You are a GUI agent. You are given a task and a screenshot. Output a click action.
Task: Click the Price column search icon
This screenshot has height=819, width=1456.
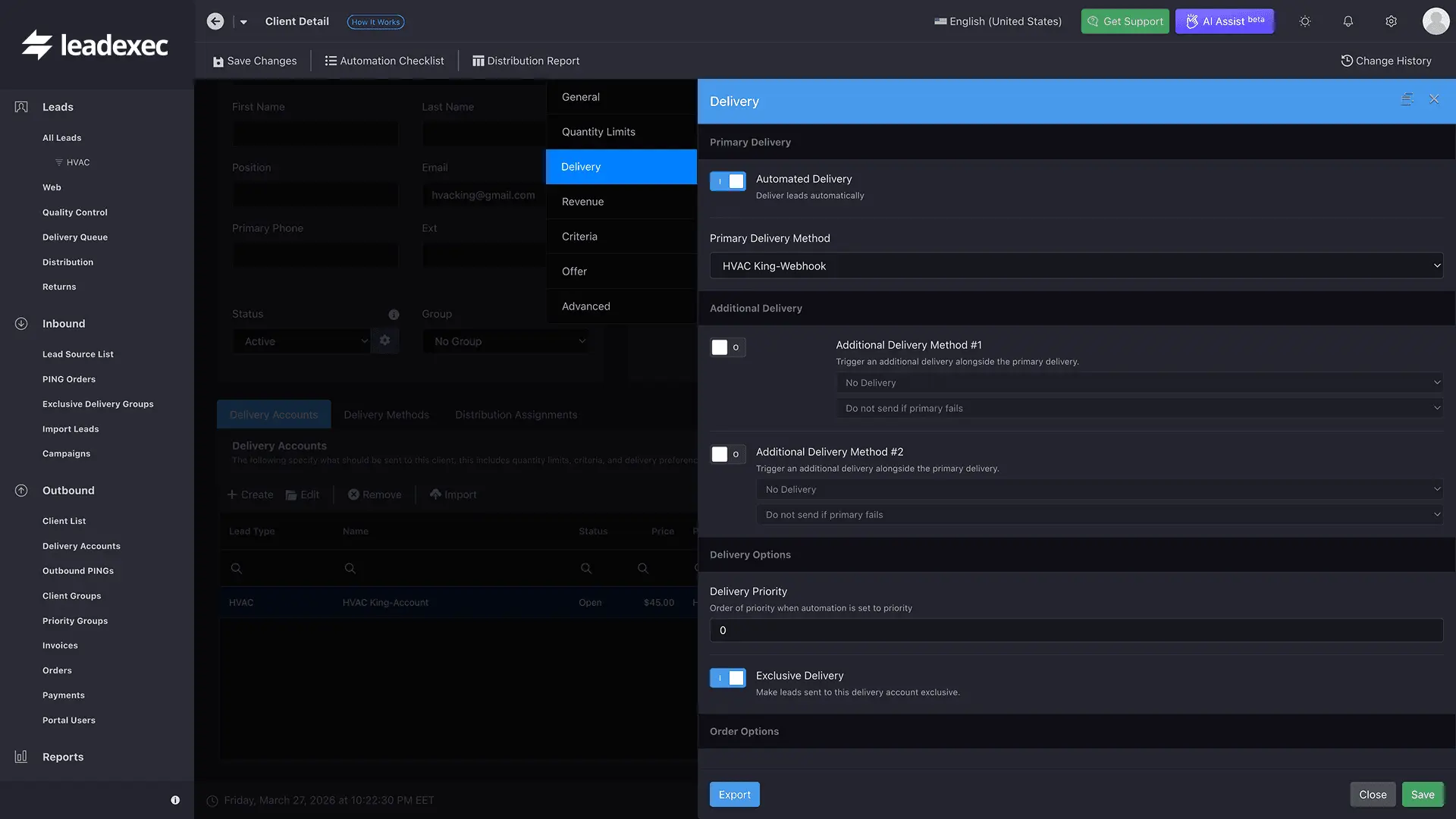643,568
